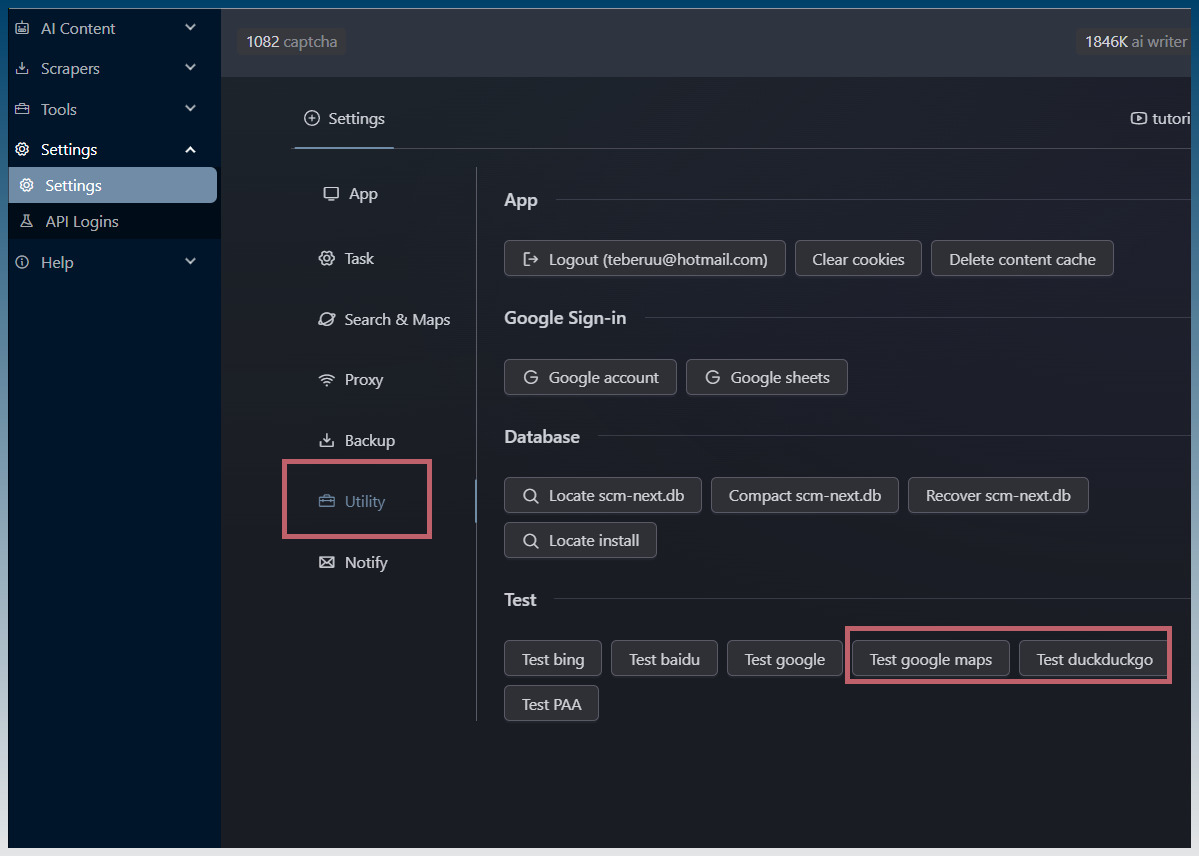Expand the Tools sidebar dropdown
Viewport: 1199px width, 856px height.
click(190, 109)
